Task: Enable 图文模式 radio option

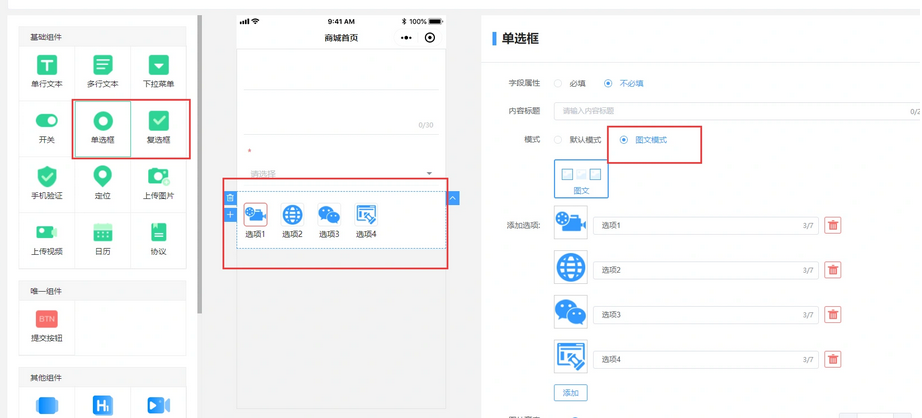Action: click(624, 140)
